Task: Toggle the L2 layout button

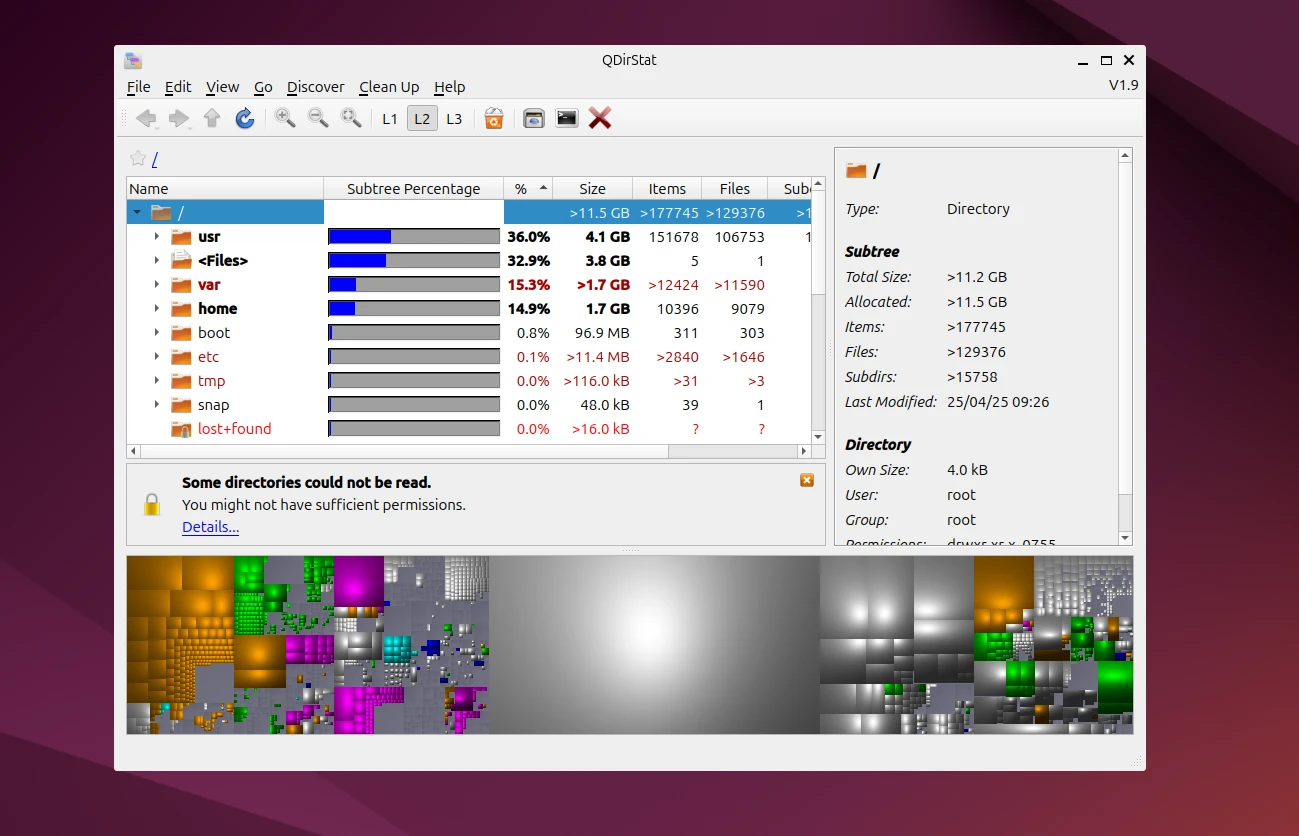Action: coord(422,119)
